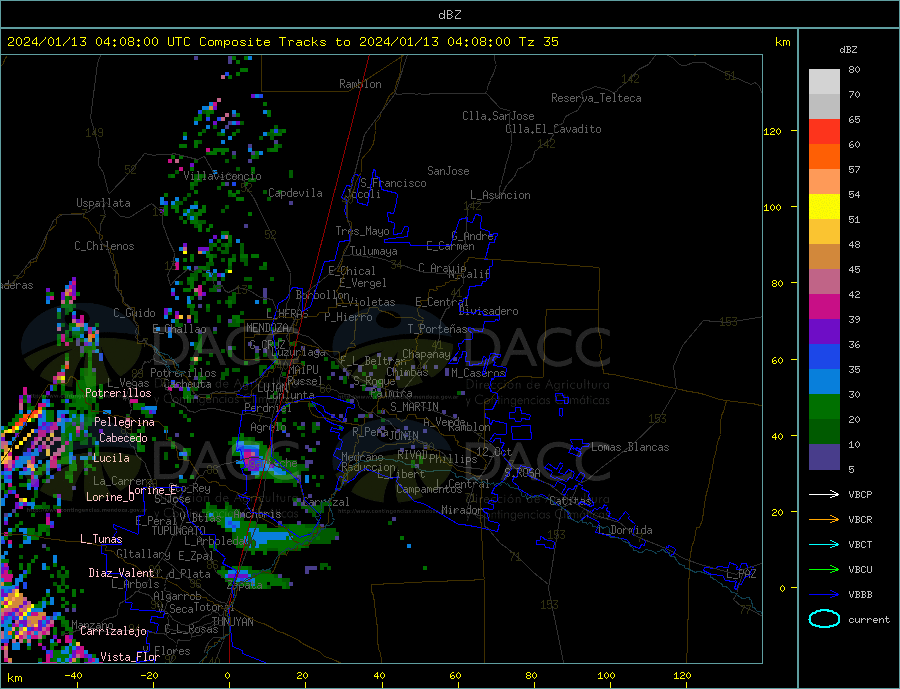Click the cyan 'current' ellipse legend symbol
This screenshot has width=900, height=689.
(824, 619)
